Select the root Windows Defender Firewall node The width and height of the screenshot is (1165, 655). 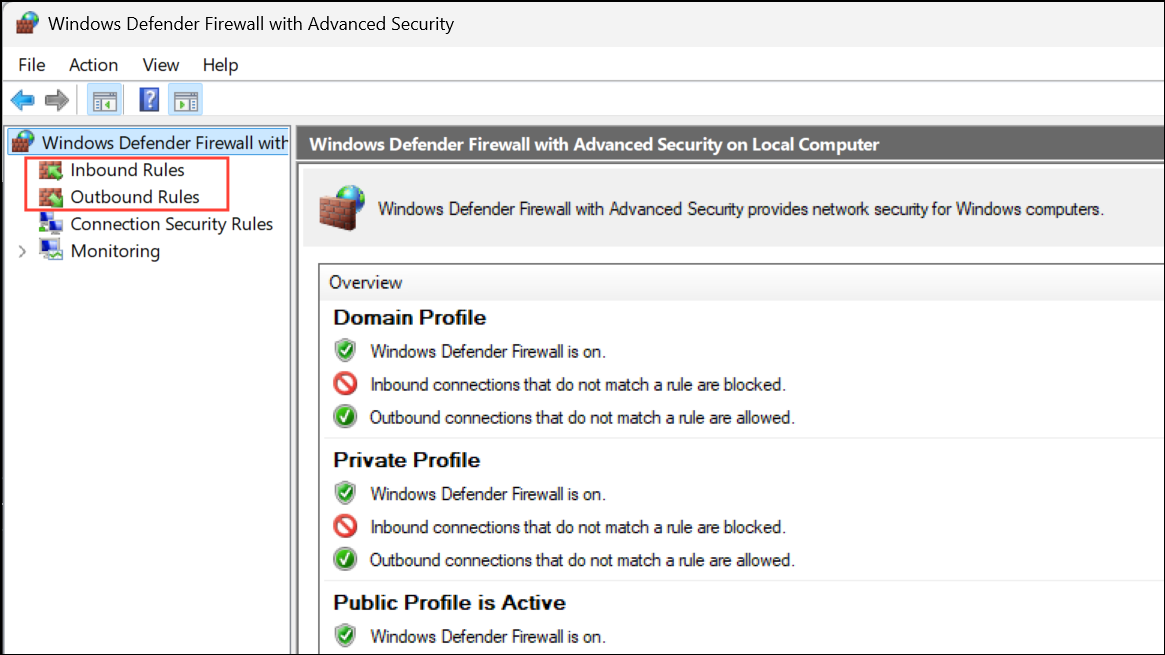coord(164,143)
